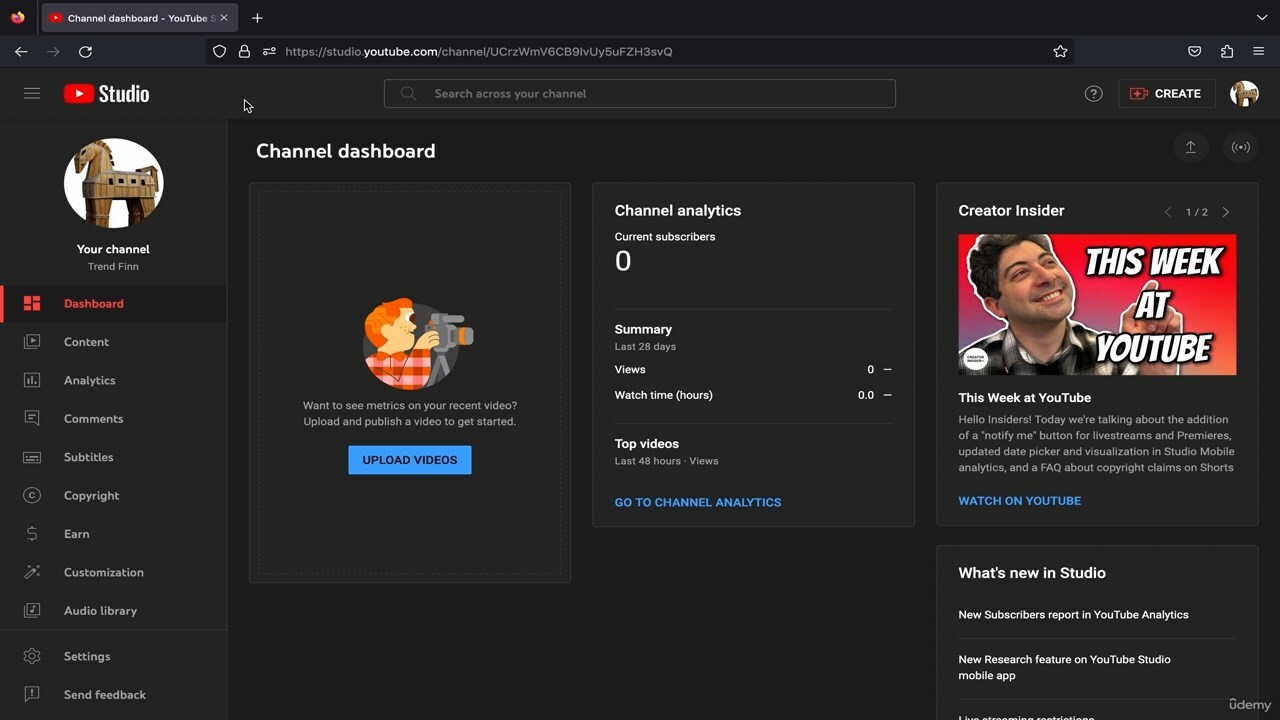Open Settings gear icon in sidebar
The image size is (1280, 720).
[32, 656]
